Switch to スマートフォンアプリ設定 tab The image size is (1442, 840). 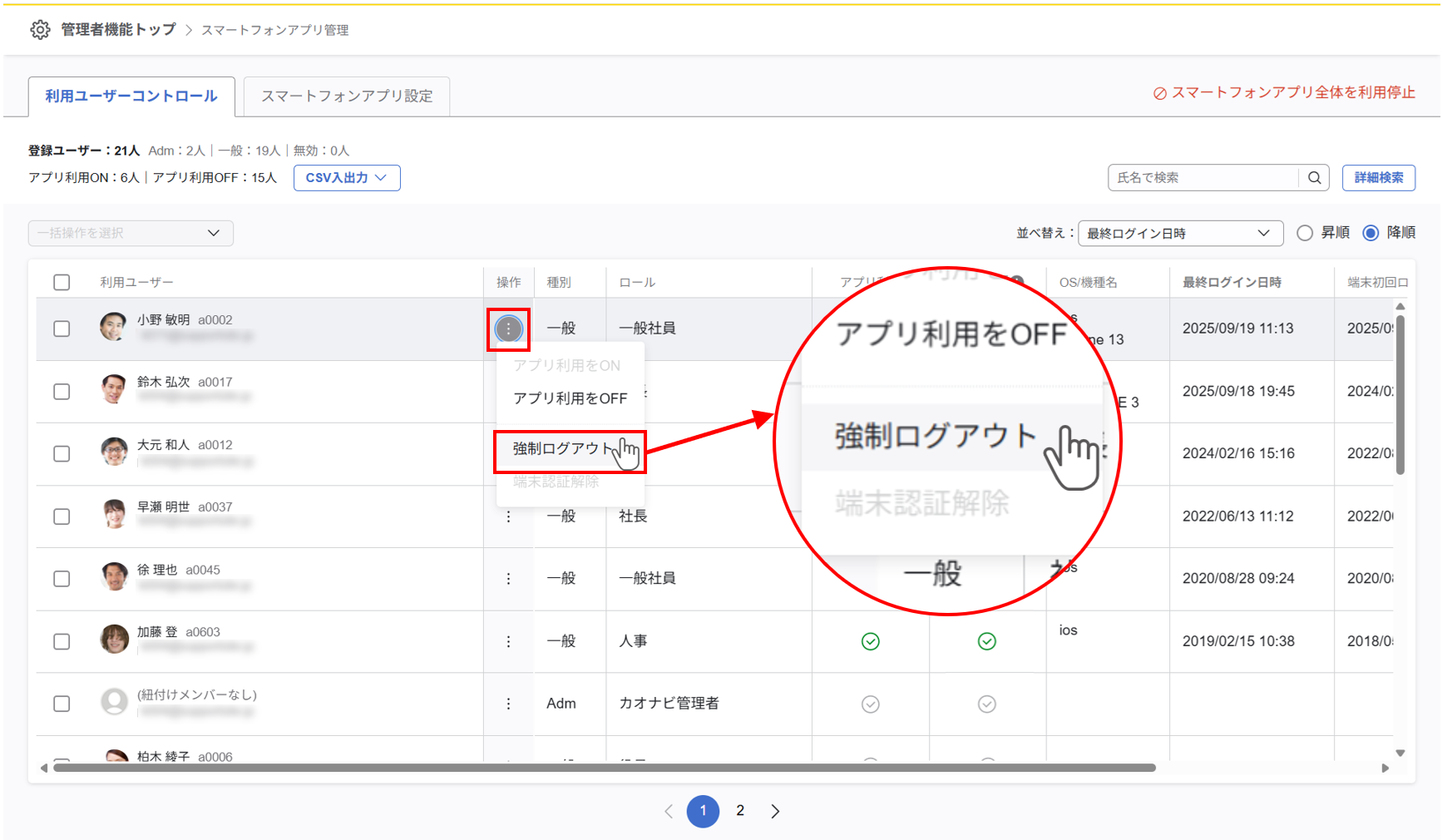point(347,96)
